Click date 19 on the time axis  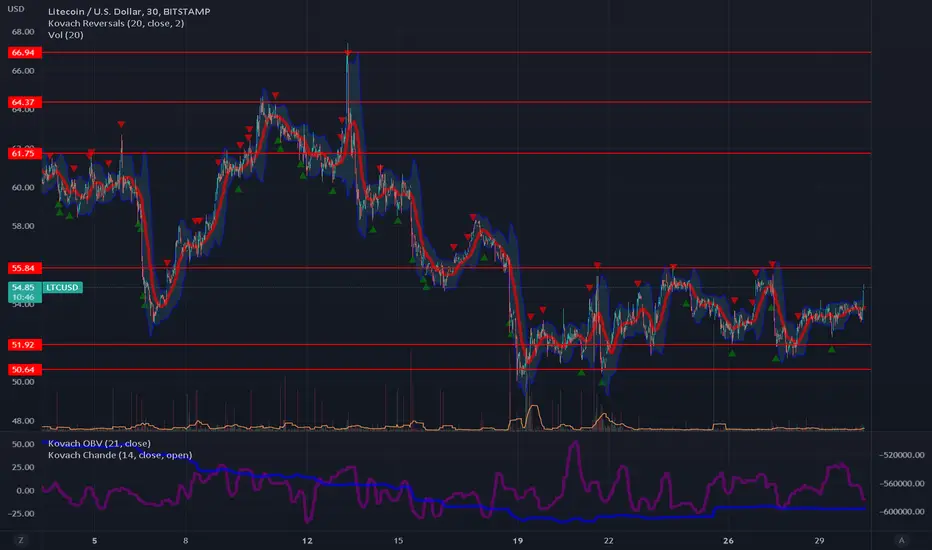click(x=518, y=541)
